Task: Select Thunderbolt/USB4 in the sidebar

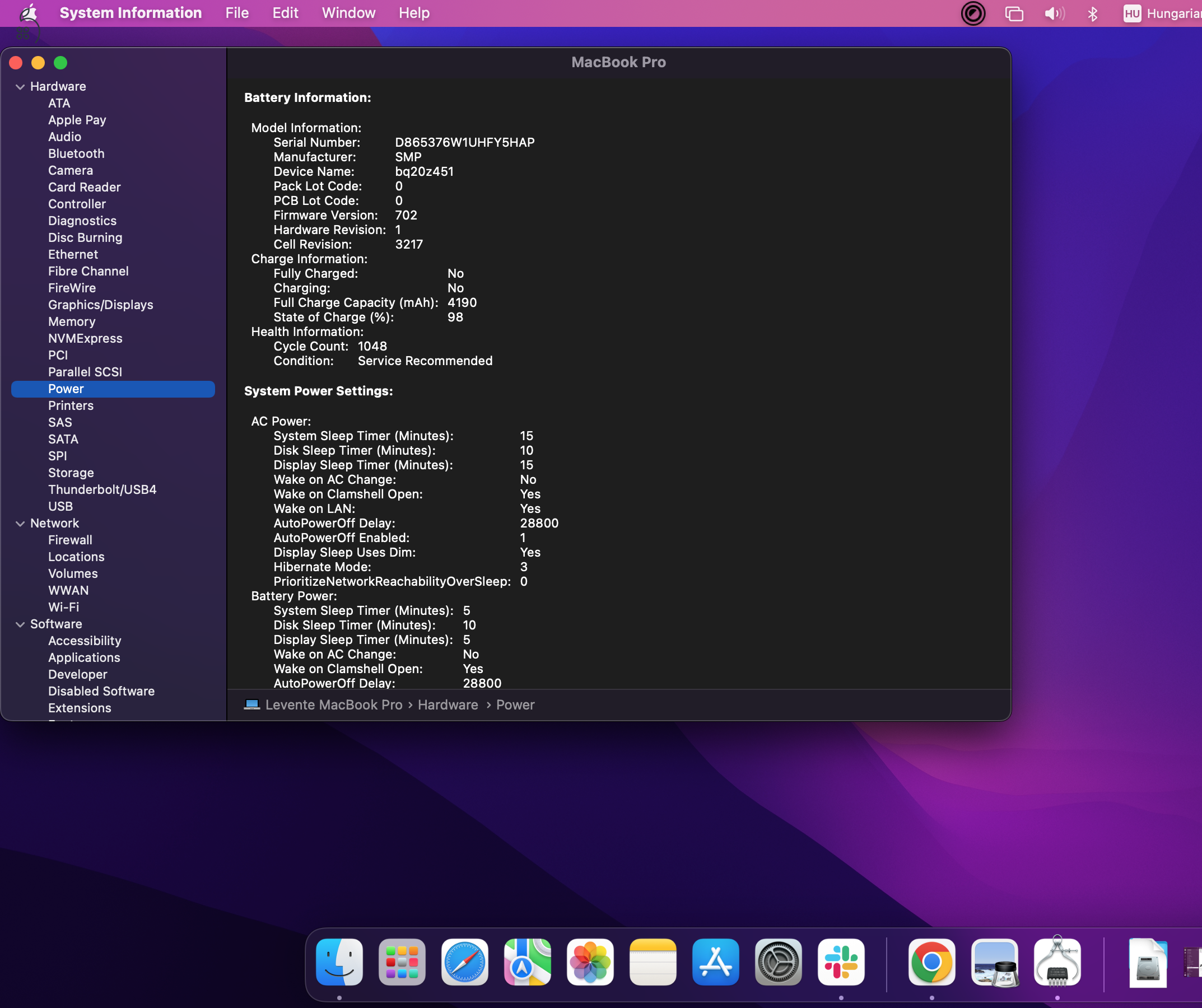Action: pyautogui.click(x=103, y=489)
